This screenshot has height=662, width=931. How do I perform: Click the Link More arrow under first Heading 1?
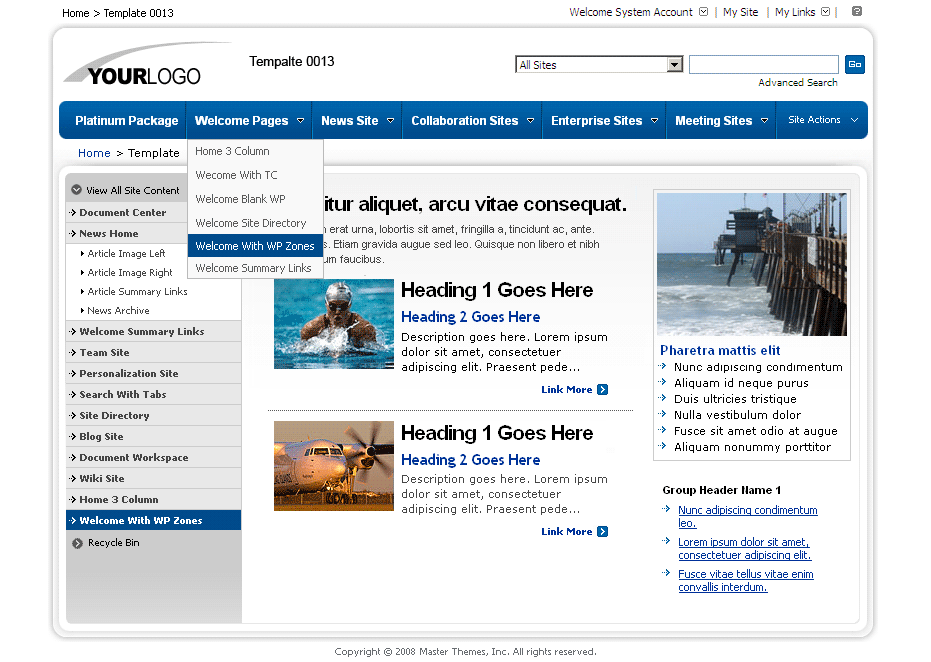[601, 389]
